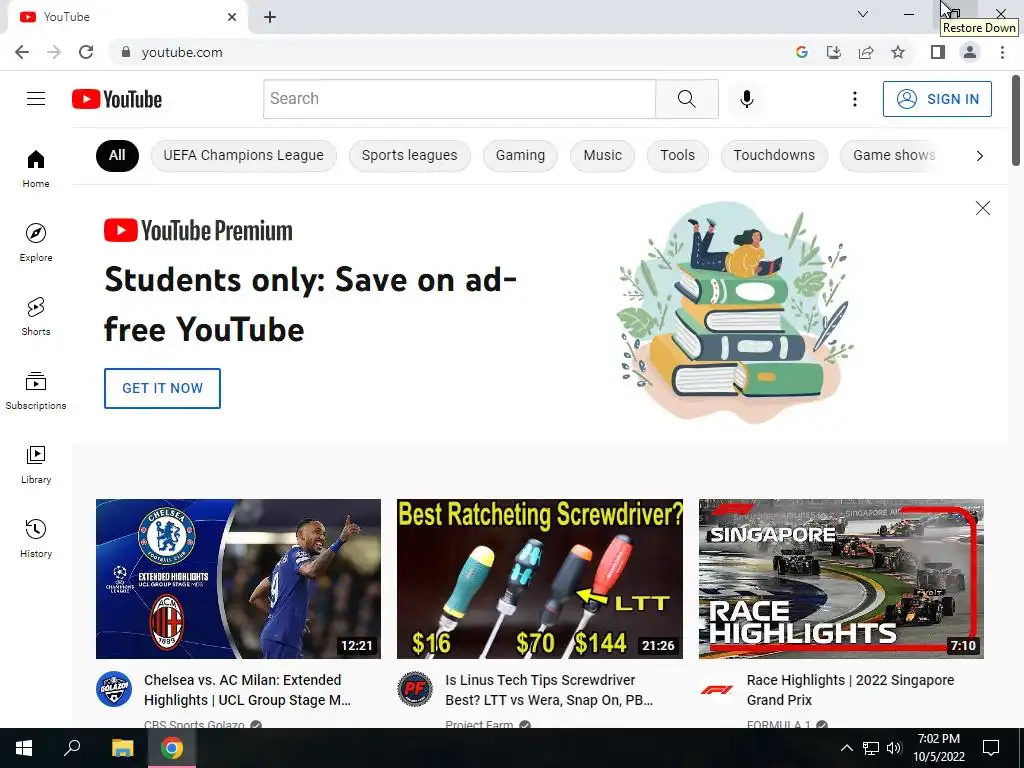Open Formula 1 channel avatar

[x=716, y=689]
